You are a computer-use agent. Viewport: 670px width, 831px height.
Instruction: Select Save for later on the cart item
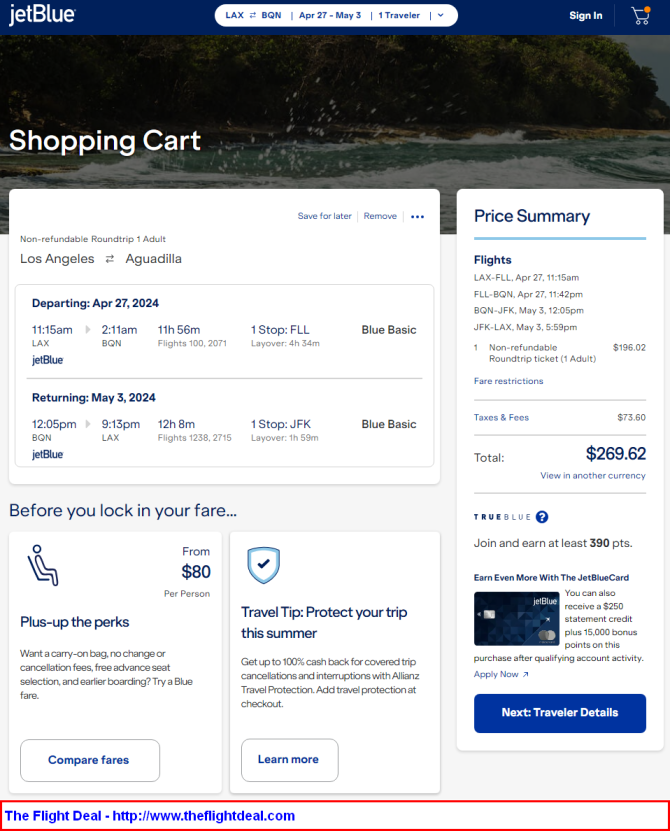(x=324, y=216)
